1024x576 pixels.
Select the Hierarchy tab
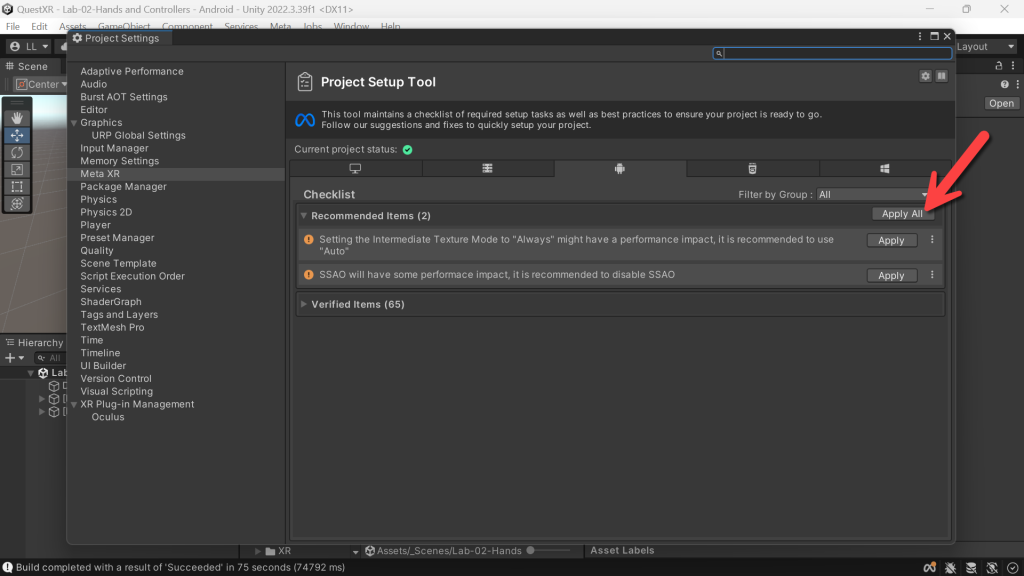(x=35, y=342)
